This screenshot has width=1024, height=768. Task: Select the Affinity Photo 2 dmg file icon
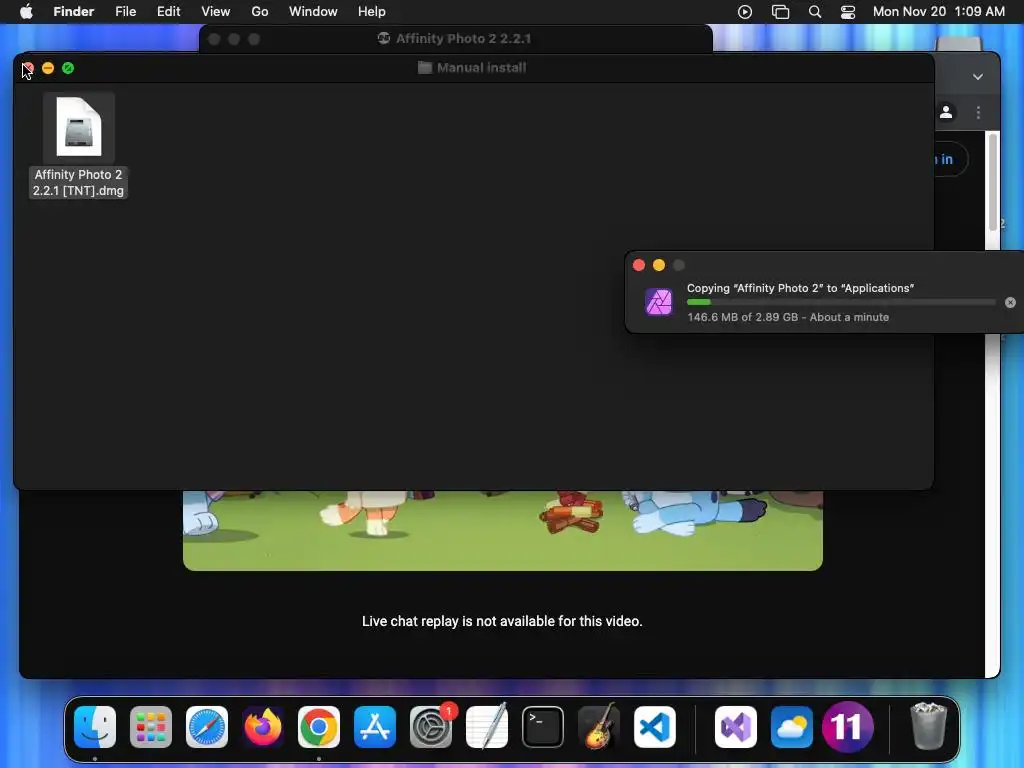79,127
